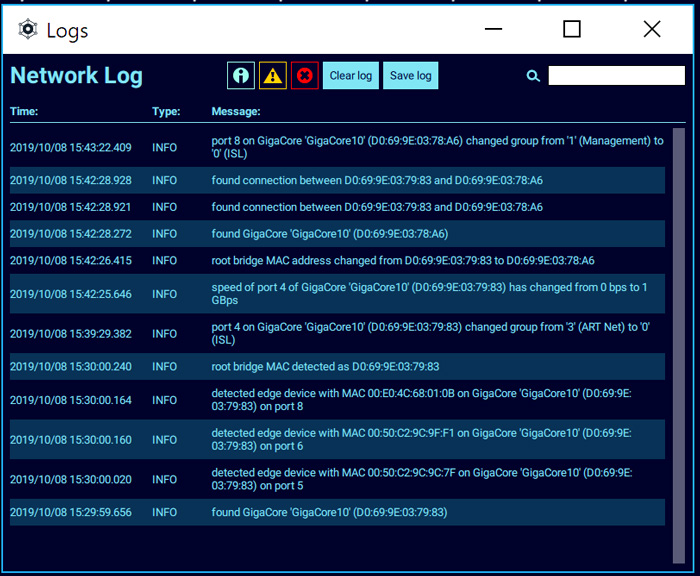Click timestamp 2019/10/08 15:30:00.164
Viewport: 700px width, 576px height.
tap(71, 400)
